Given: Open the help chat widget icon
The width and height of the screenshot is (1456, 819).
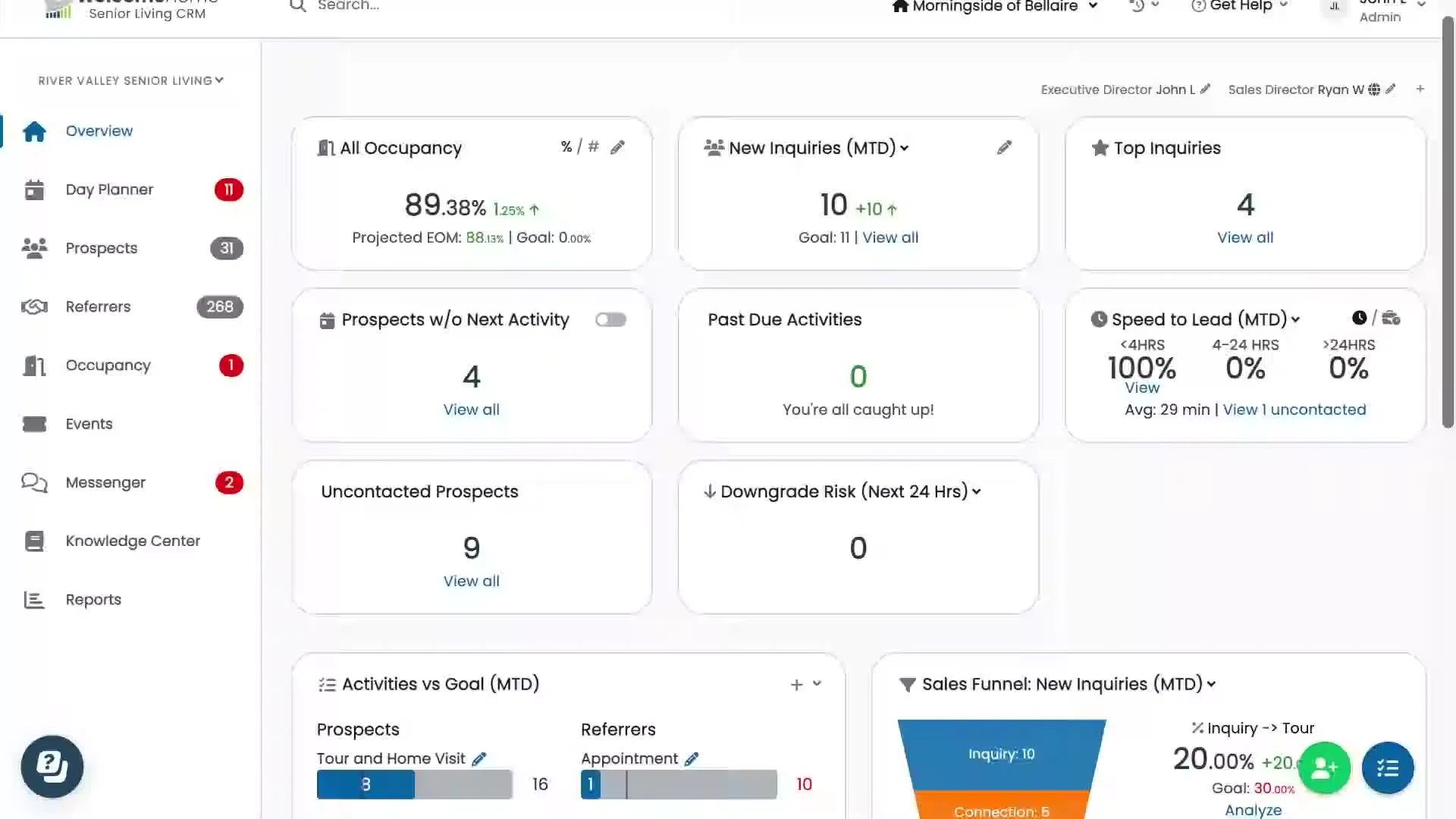Looking at the screenshot, I should click(x=52, y=767).
